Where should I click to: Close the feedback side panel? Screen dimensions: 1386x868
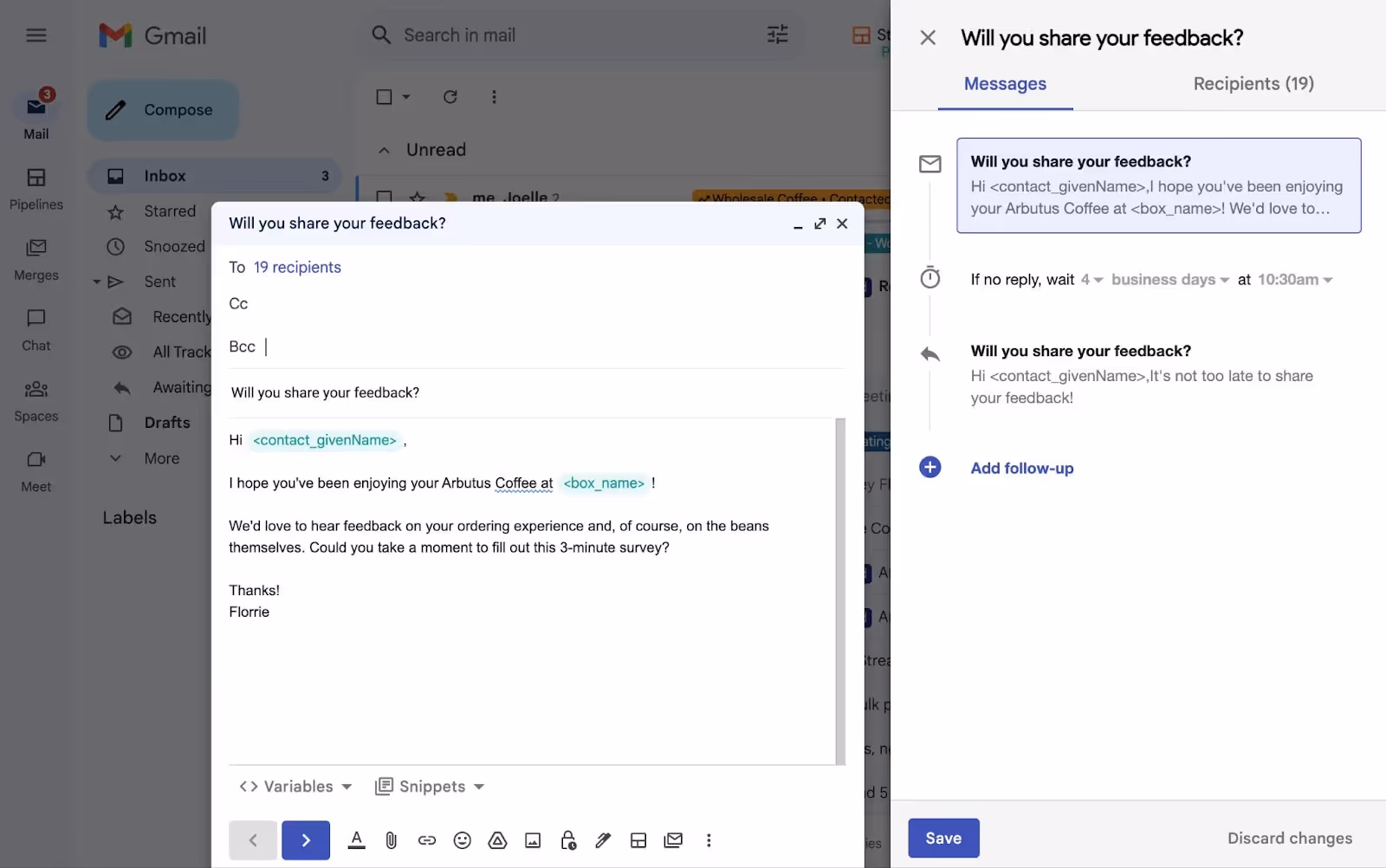click(x=928, y=38)
